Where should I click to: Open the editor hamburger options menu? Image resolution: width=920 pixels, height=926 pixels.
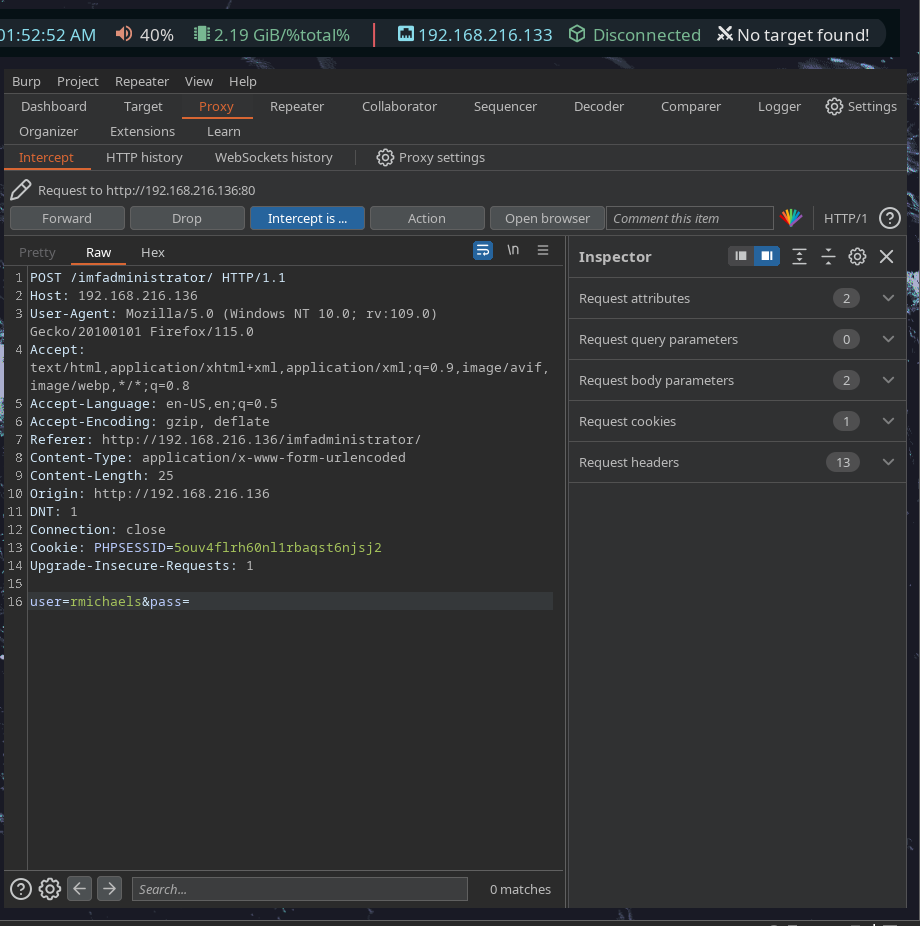(543, 250)
